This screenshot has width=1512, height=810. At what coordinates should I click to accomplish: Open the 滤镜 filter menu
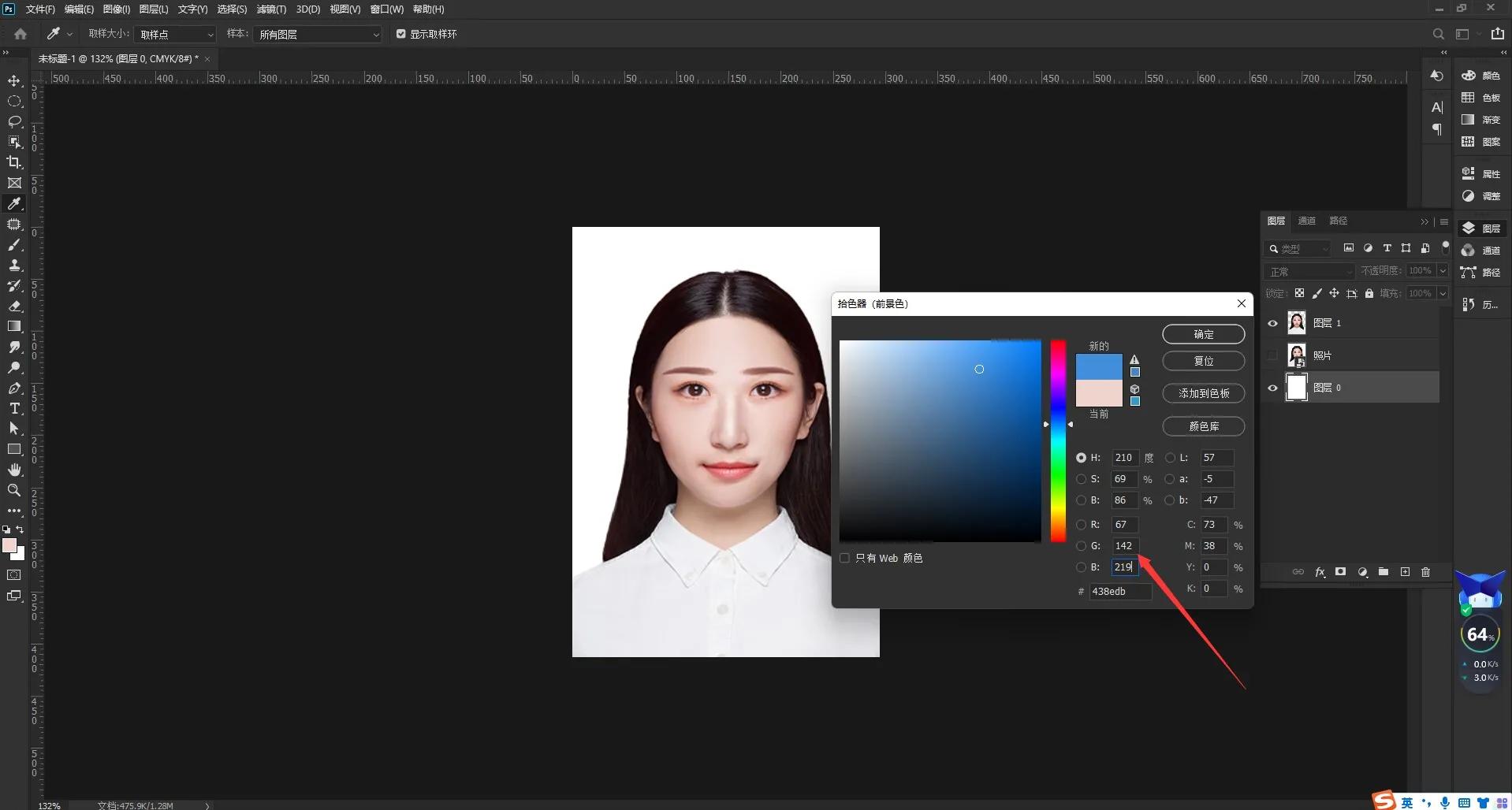270,9
